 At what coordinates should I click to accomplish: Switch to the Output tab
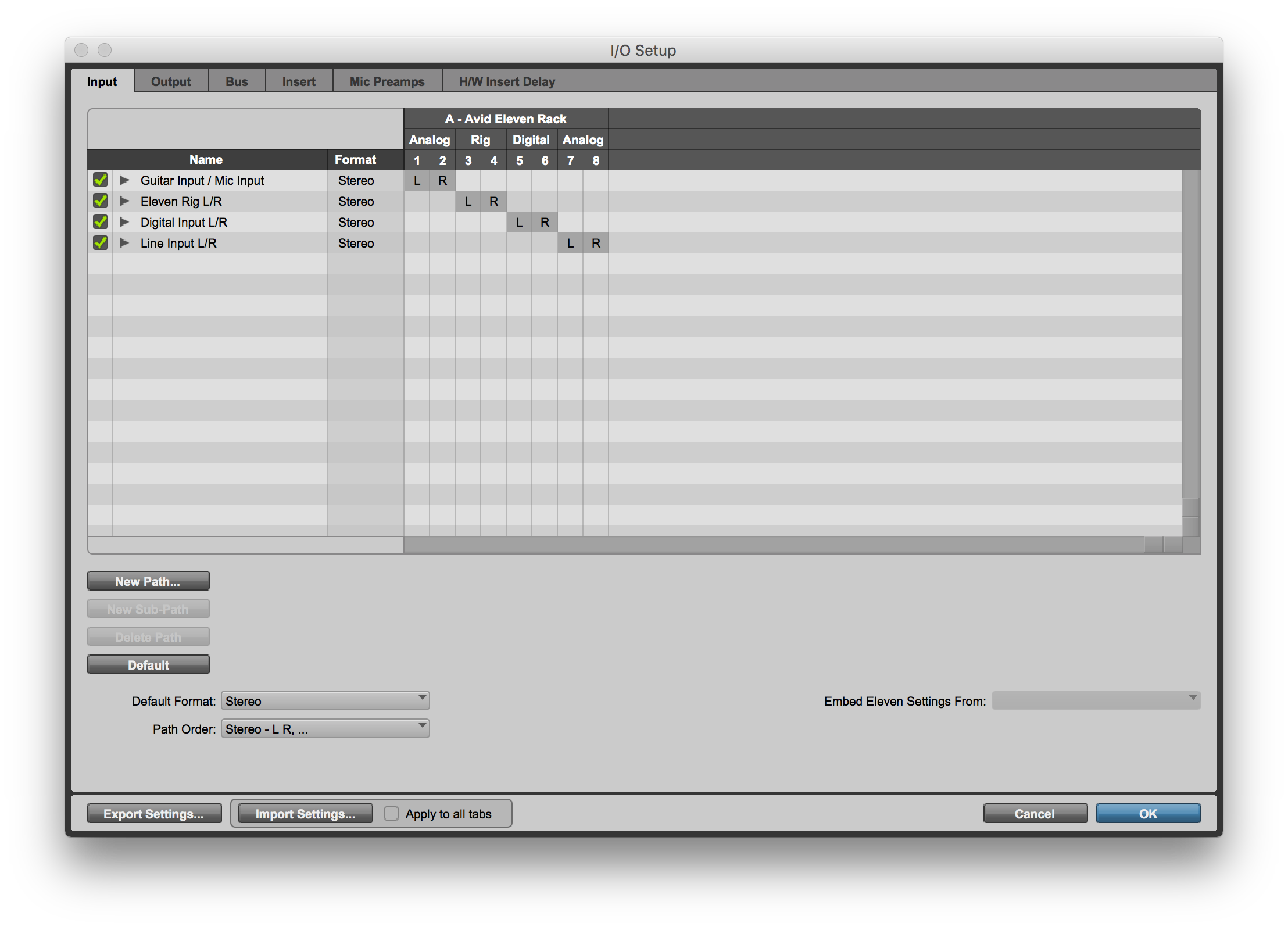(x=170, y=81)
